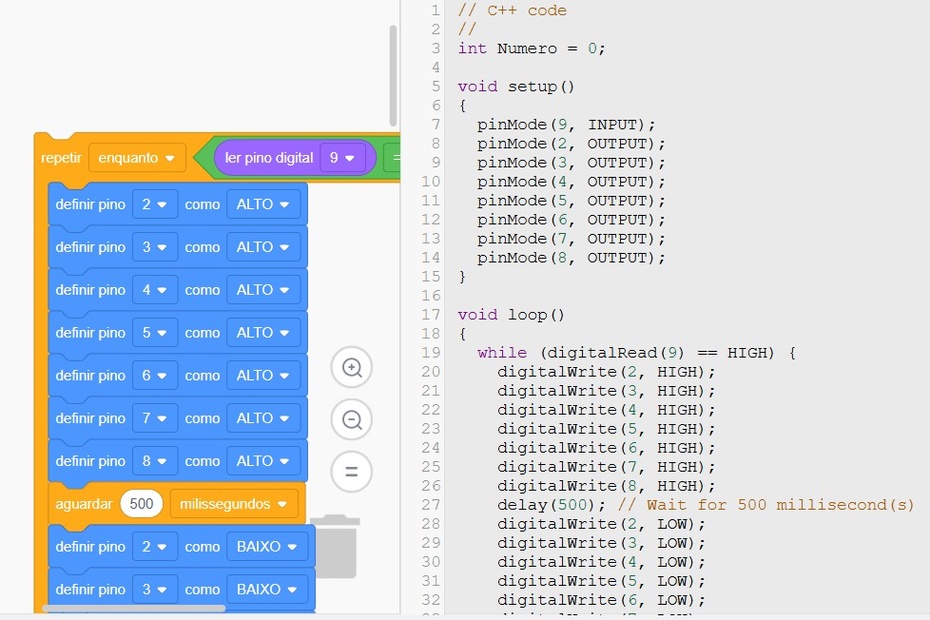Open BAIXO dropdown on the pin 2 block
This screenshot has width=930, height=620.
click(267, 547)
